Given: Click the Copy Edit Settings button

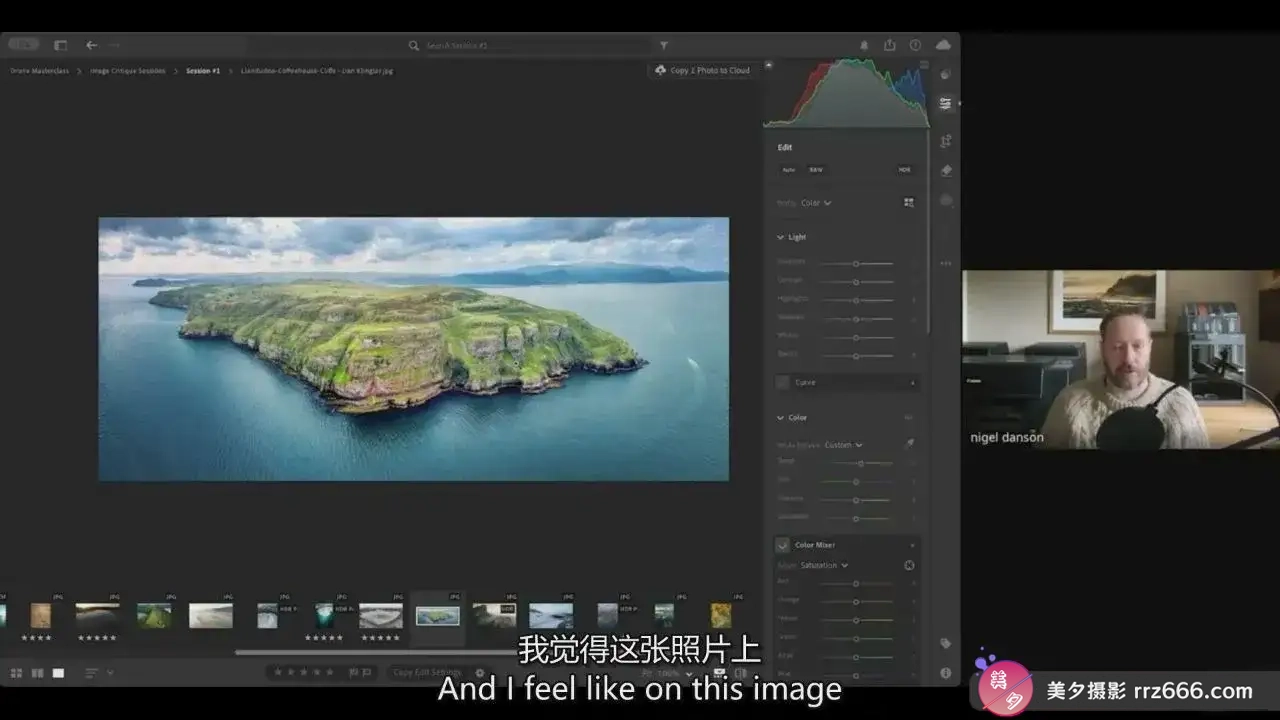Looking at the screenshot, I should coord(427,673).
